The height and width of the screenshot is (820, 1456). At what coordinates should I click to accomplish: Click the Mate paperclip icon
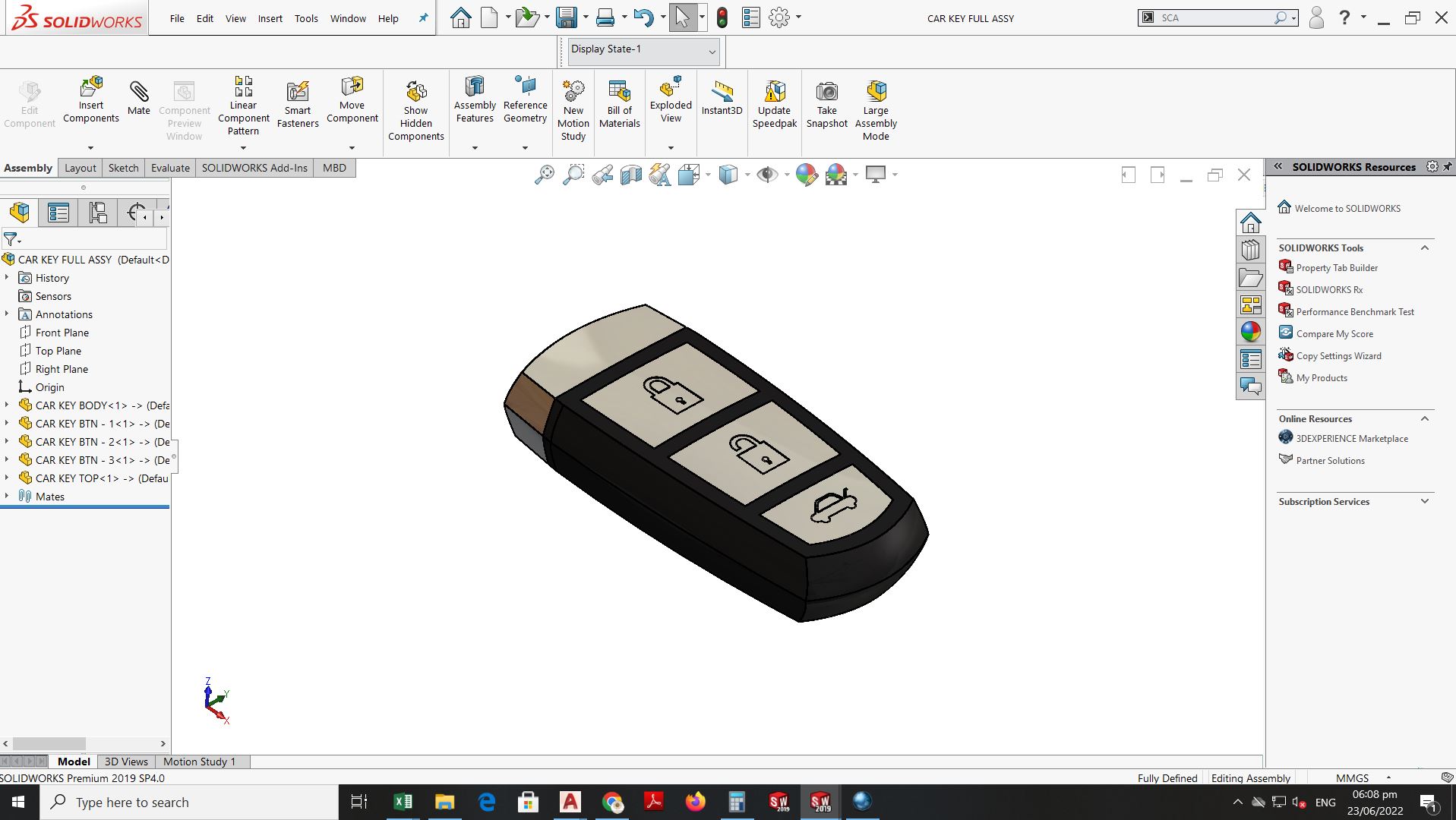pos(139,92)
